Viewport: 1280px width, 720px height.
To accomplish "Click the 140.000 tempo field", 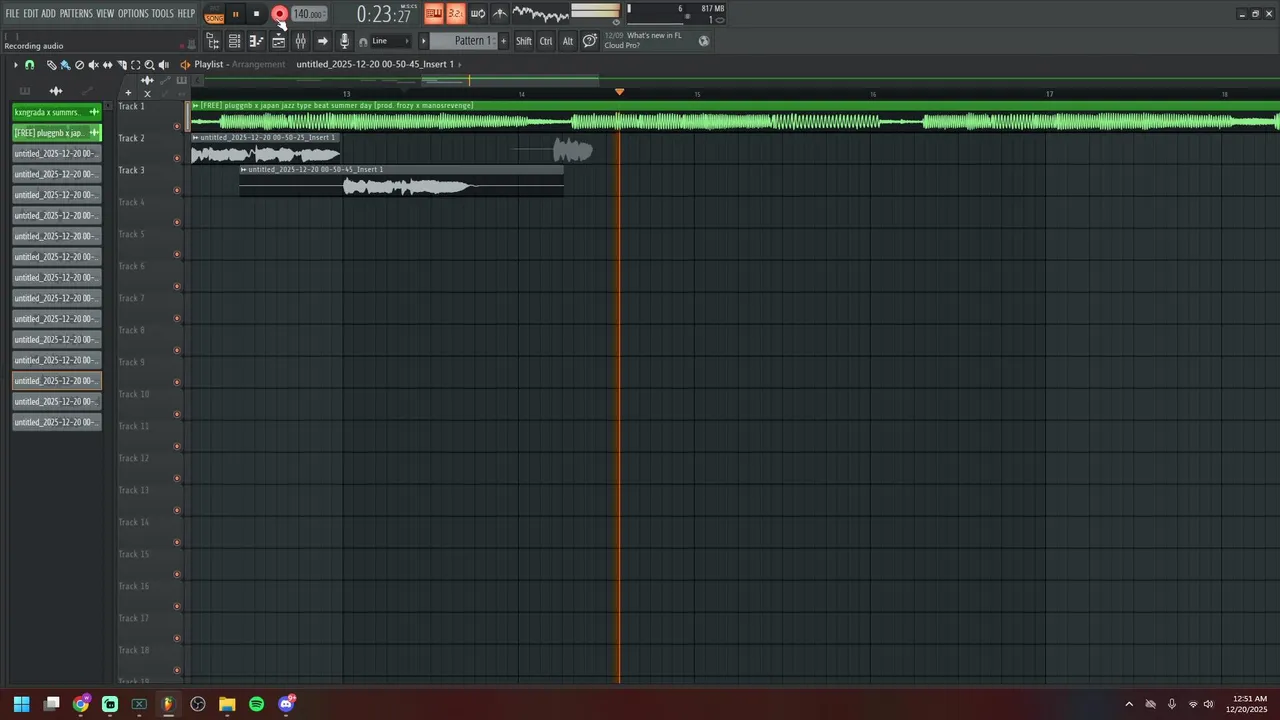I will pyautogui.click(x=309, y=14).
